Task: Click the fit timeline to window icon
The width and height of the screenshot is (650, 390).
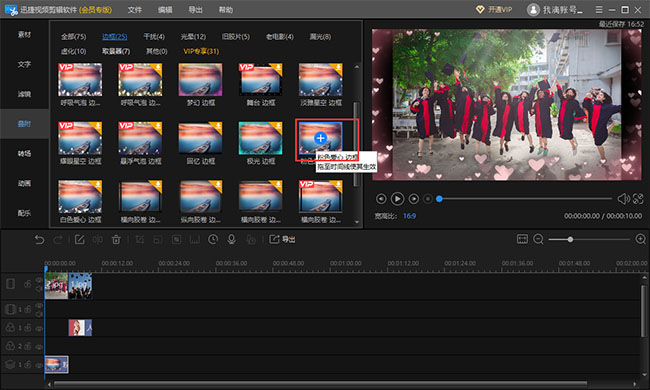Action: (x=522, y=239)
